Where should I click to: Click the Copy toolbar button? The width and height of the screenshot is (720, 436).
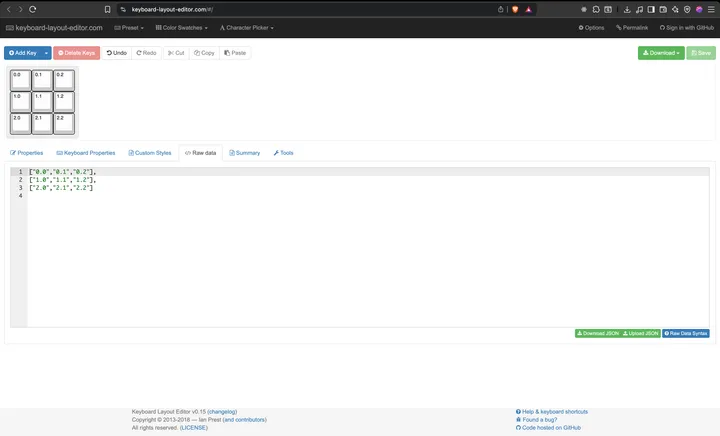tap(204, 52)
